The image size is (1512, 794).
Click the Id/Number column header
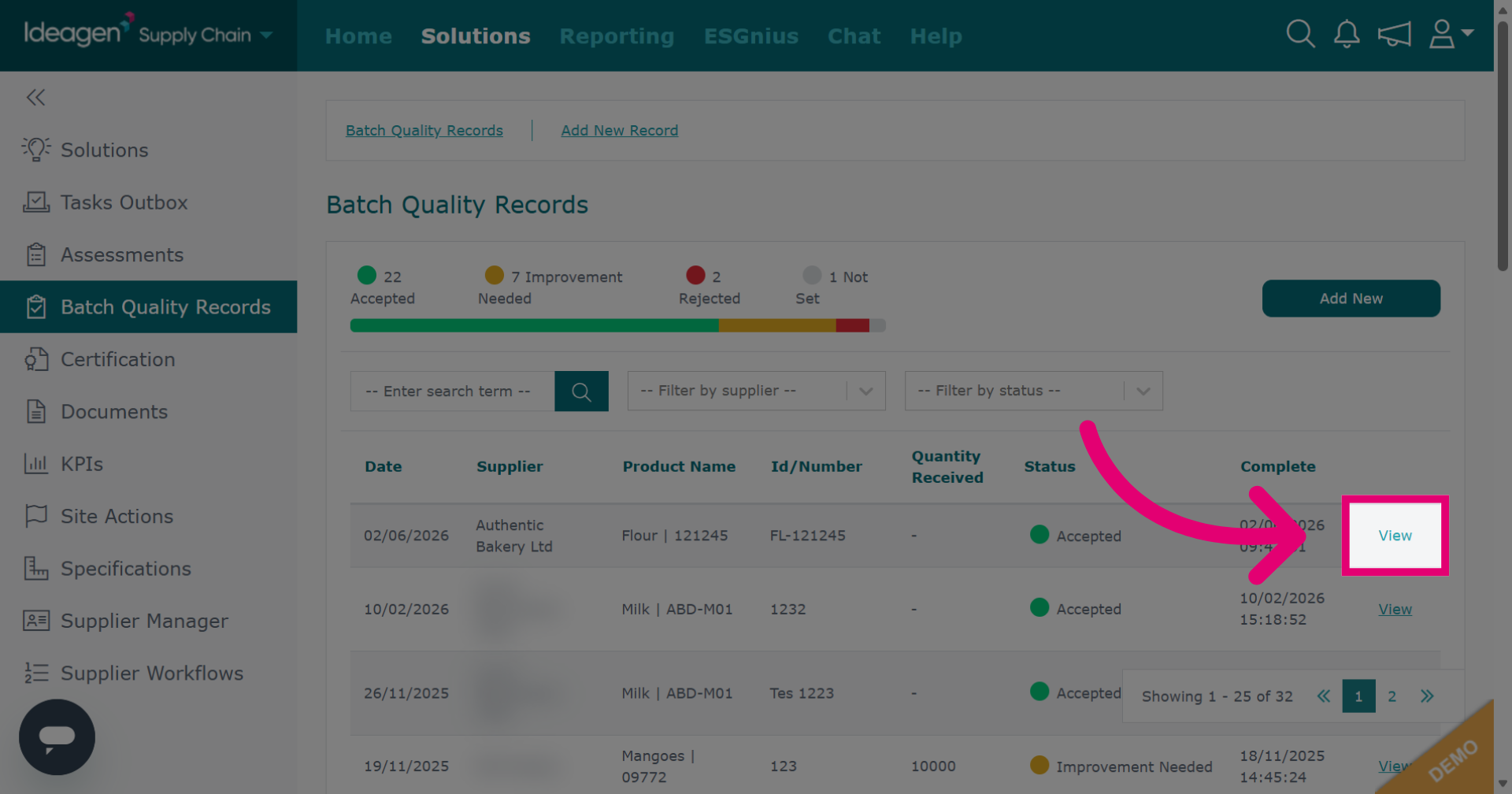[x=817, y=466]
